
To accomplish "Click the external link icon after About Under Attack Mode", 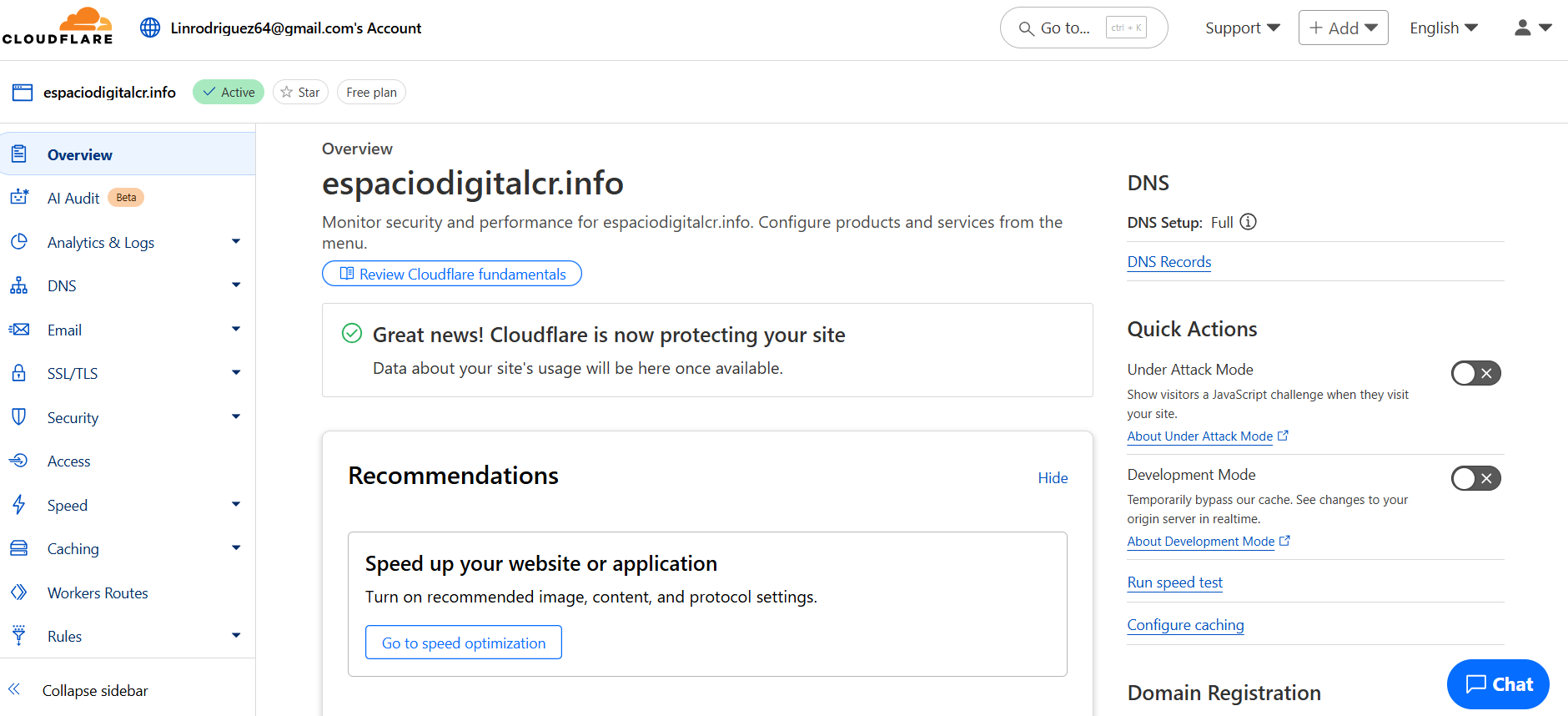I will pyautogui.click(x=1283, y=436).
